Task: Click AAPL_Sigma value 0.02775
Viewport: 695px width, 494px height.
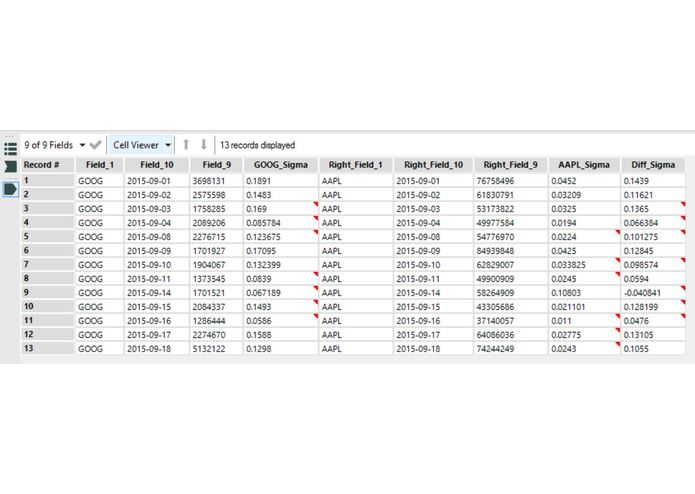Action: [x=584, y=335]
